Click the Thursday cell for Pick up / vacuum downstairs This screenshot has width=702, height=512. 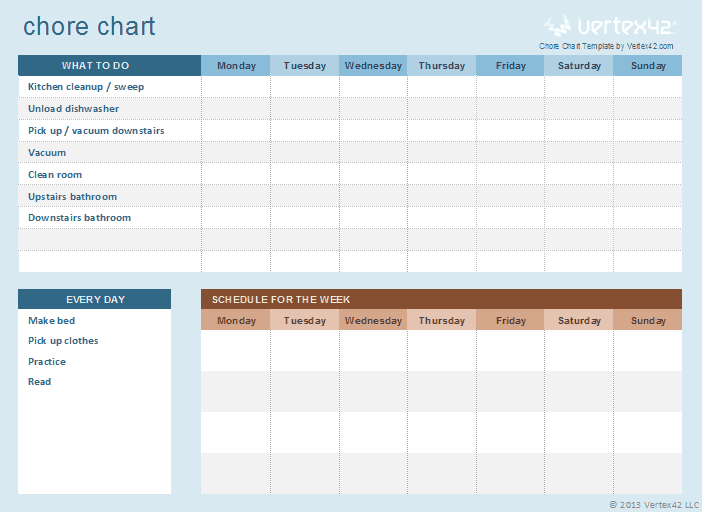441,131
